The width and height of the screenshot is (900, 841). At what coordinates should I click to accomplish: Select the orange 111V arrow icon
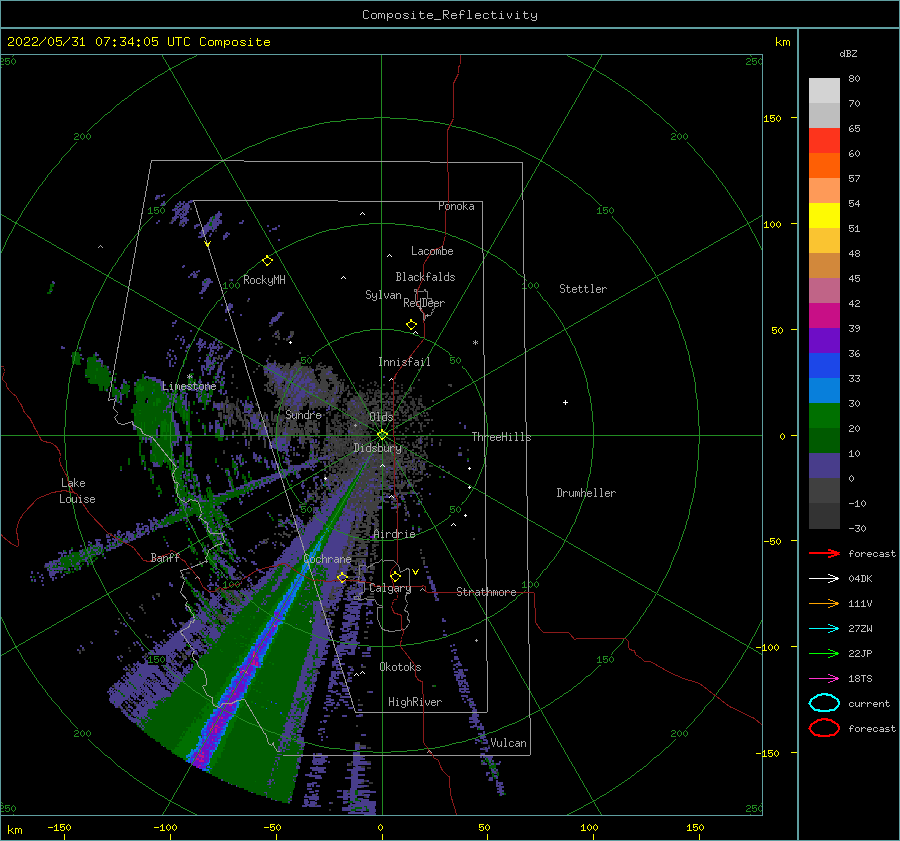[824, 603]
